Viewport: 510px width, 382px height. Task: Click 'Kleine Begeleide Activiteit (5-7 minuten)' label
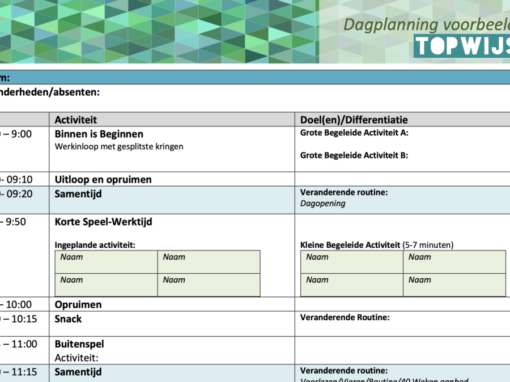[377, 245]
